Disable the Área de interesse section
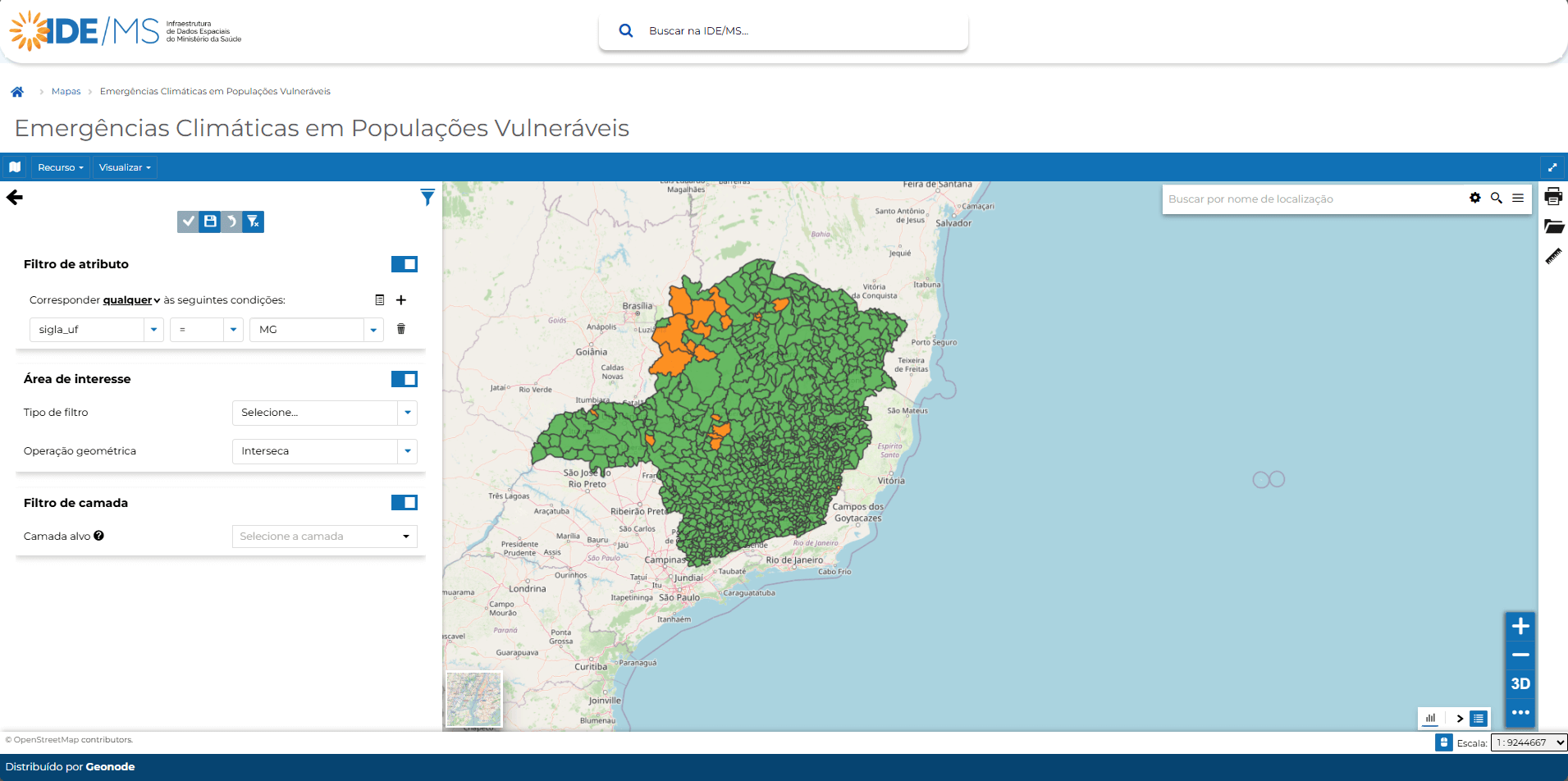This screenshot has height=781, width=1568. [x=405, y=379]
